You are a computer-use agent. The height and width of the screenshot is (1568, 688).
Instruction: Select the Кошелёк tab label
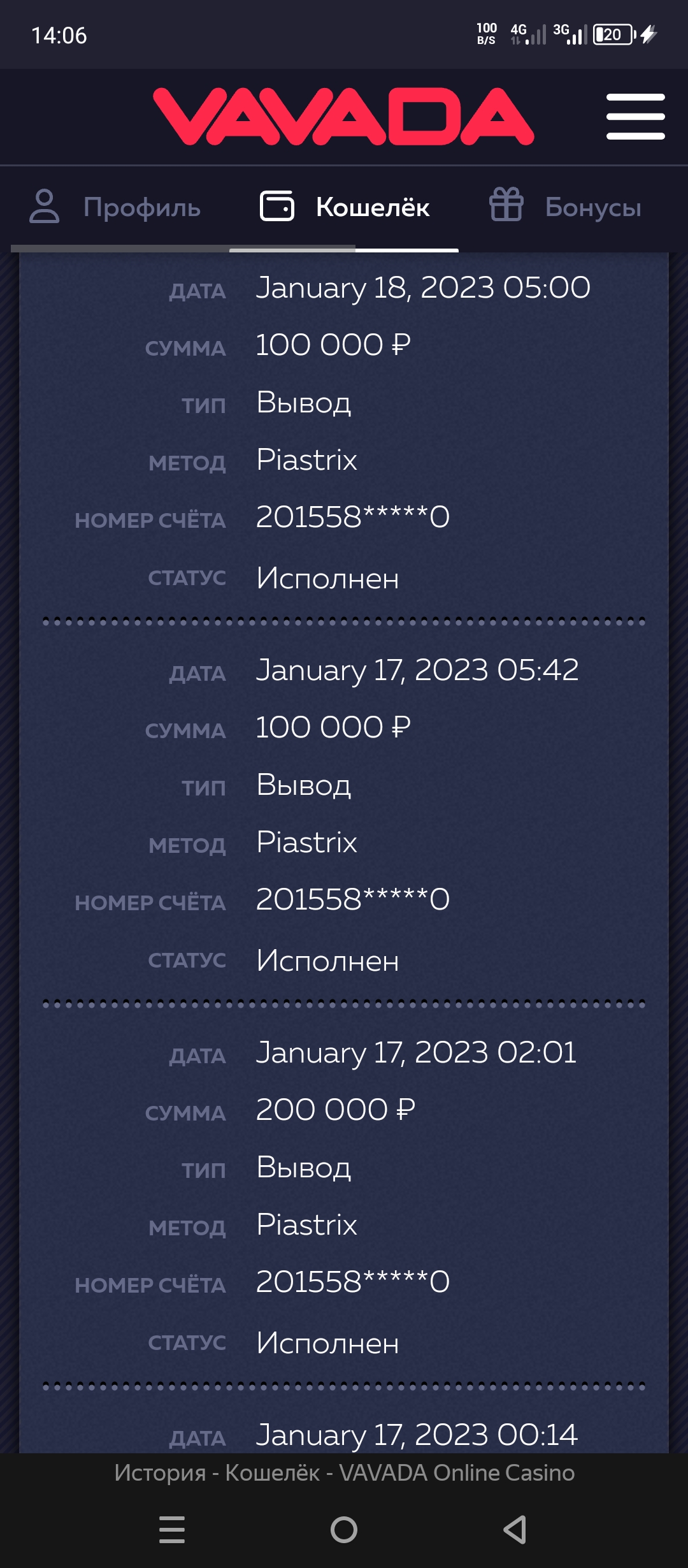(373, 208)
